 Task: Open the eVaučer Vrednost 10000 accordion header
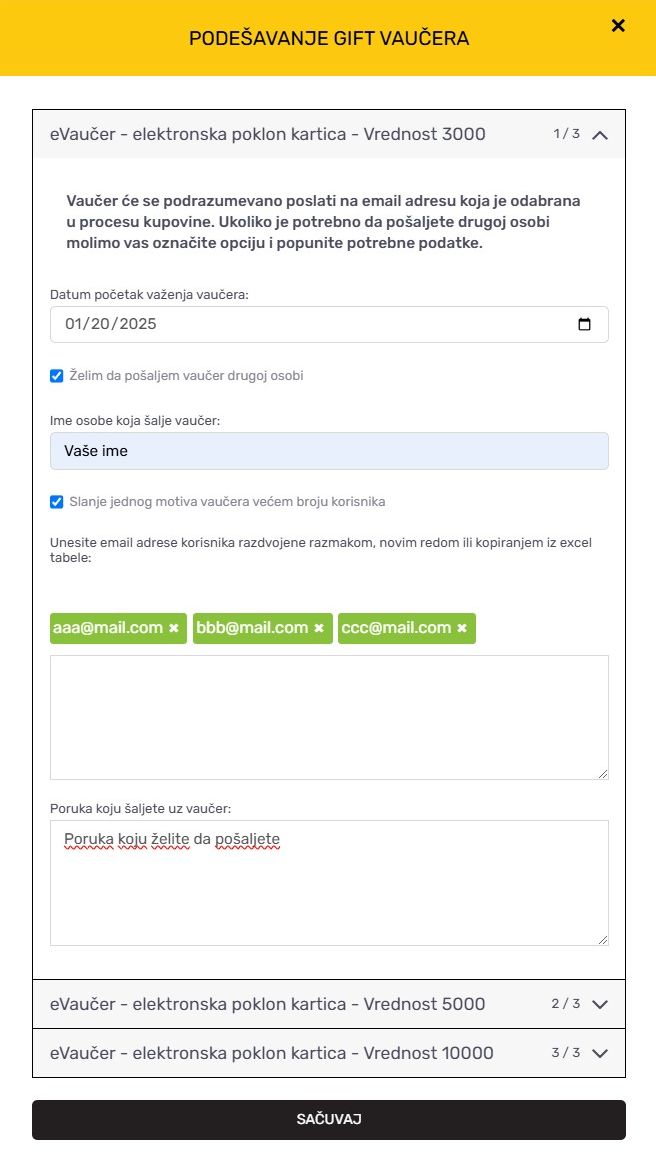(x=329, y=1053)
